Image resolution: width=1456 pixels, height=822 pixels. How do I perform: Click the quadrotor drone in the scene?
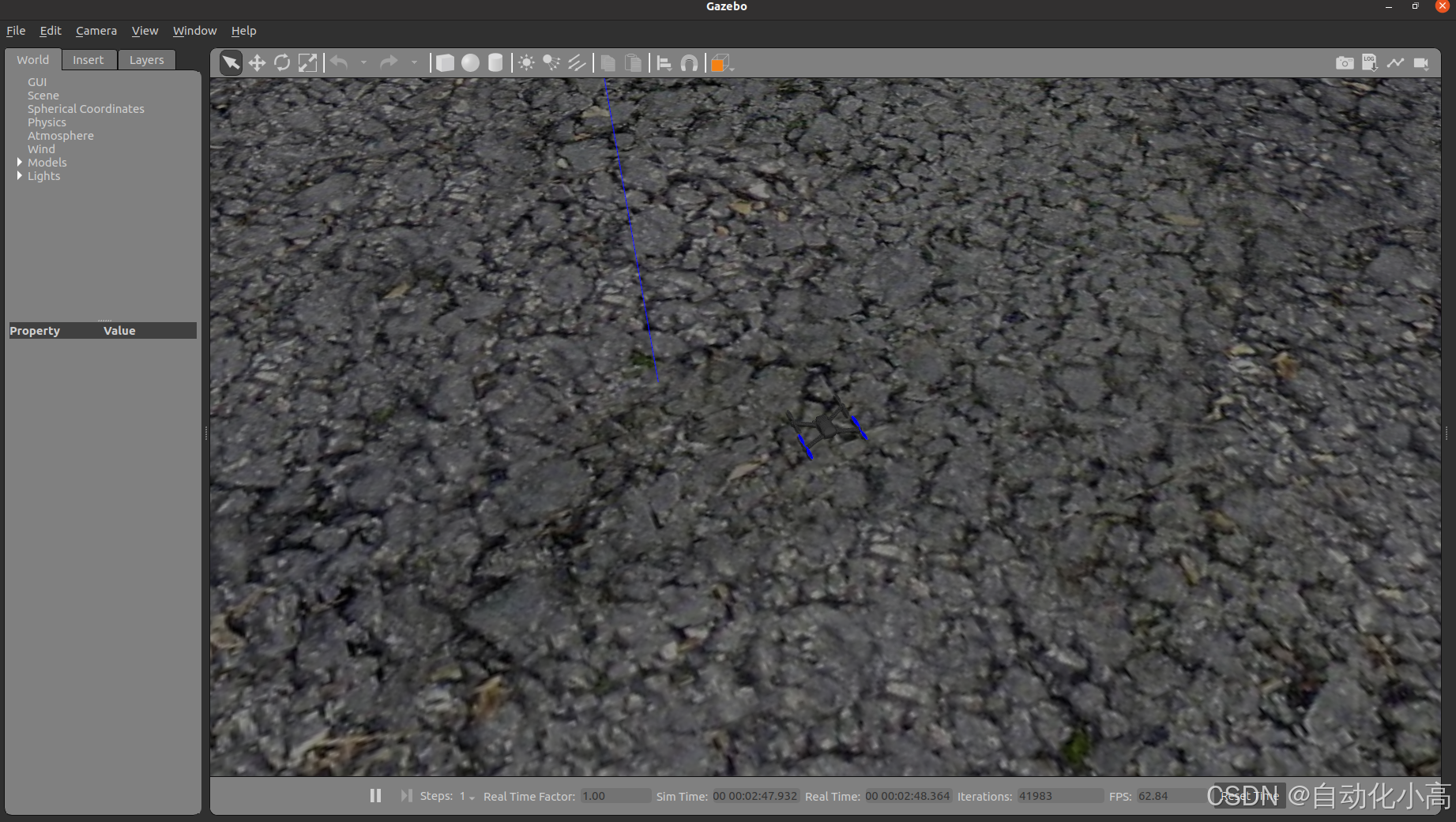coord(827,426)
